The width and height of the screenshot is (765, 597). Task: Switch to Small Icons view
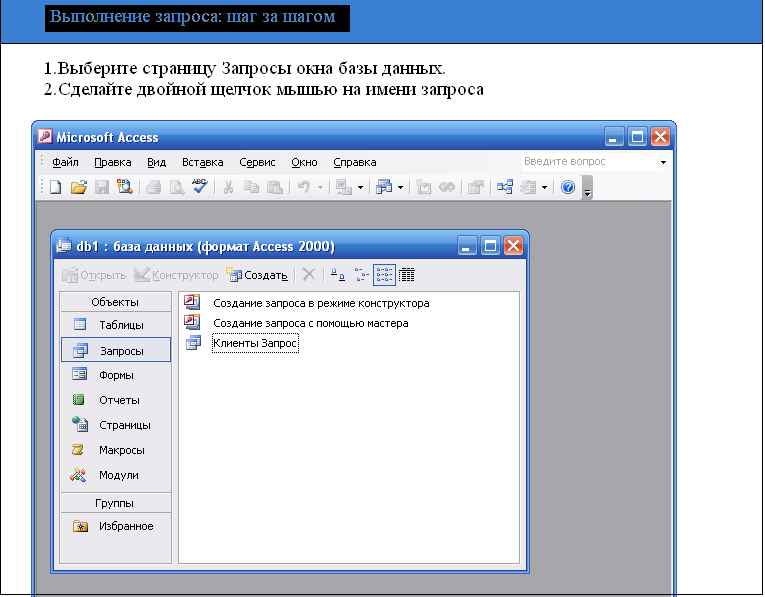pos(361,275)
